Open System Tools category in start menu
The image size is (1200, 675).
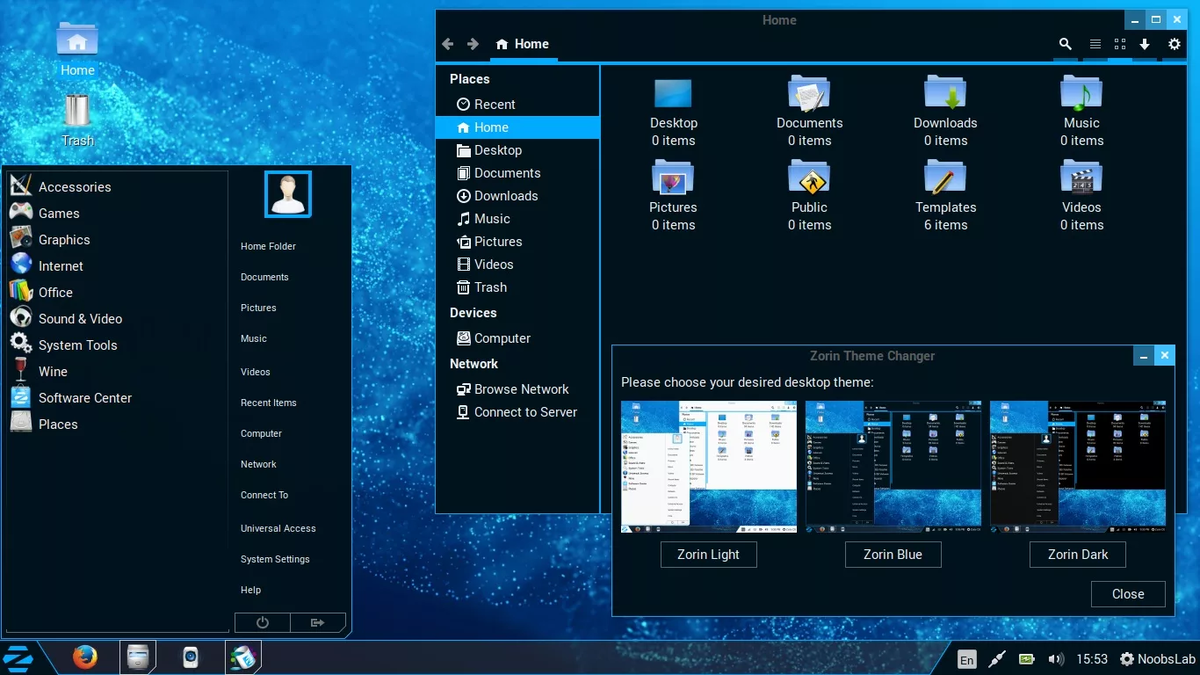tap(118, 345)
